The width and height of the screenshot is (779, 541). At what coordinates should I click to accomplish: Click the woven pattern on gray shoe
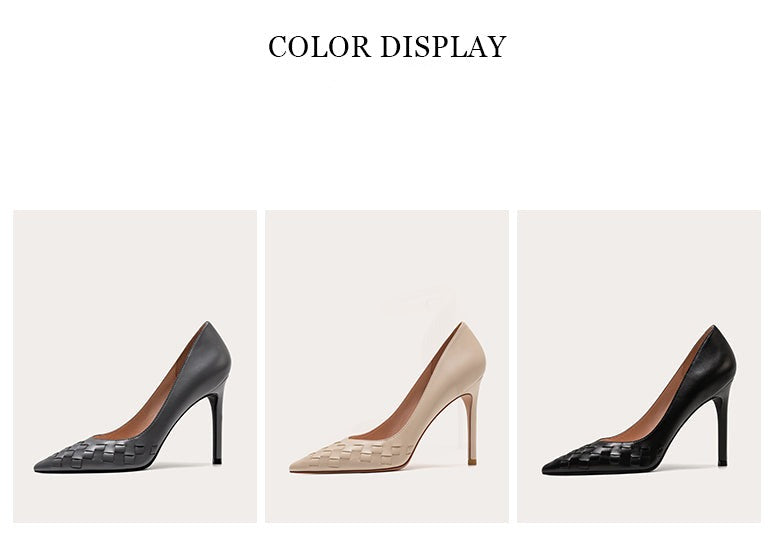[x=104, y=453]
